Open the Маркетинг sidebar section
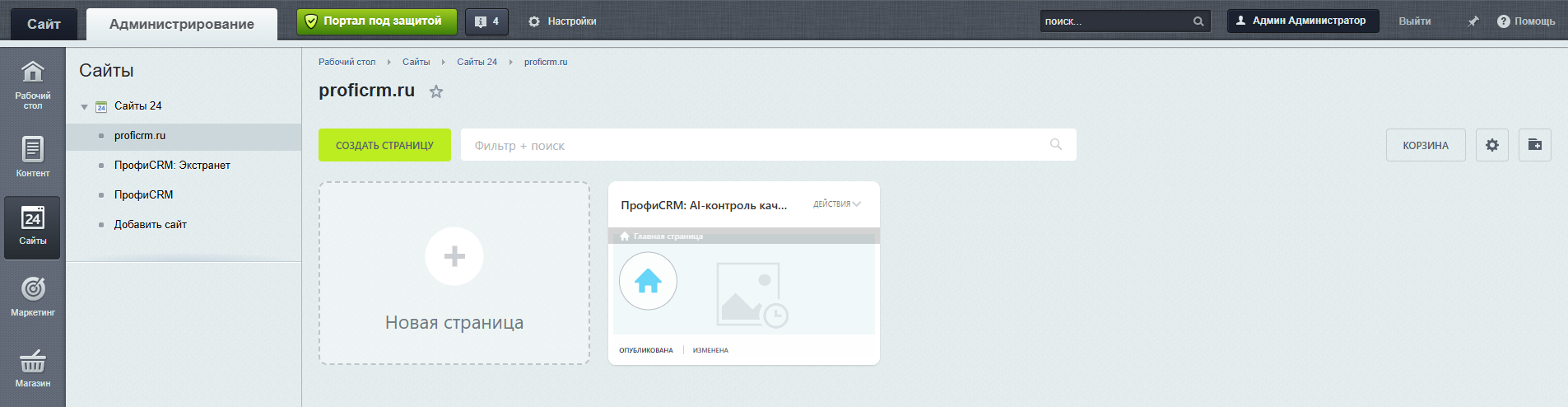1568x407 pixels. (32, 297)
